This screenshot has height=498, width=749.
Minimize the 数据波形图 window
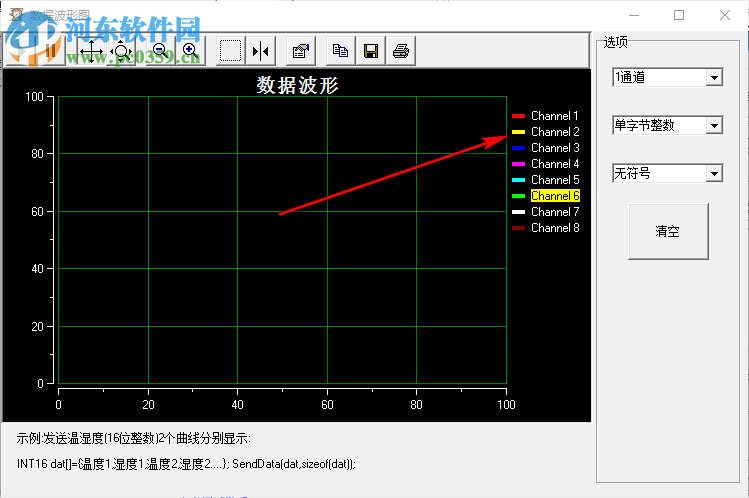coord(634,15)
